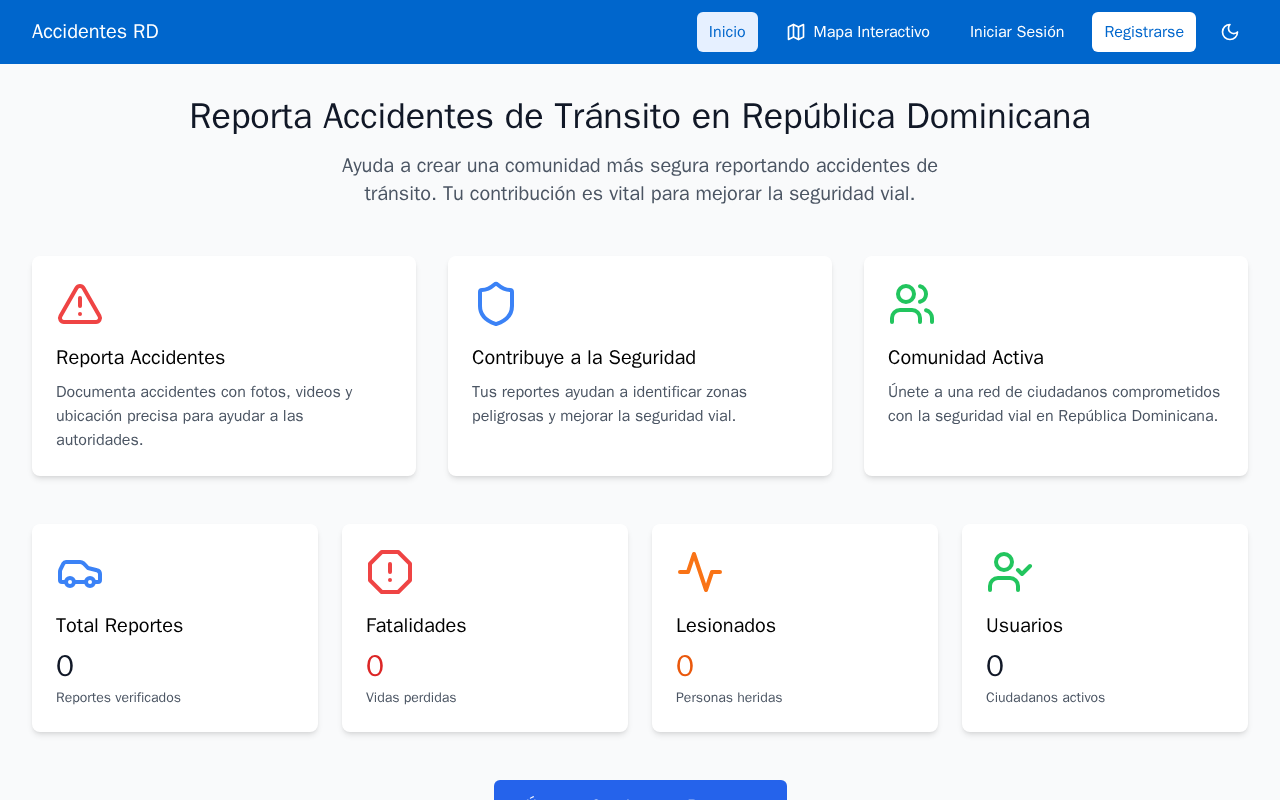Open the Iniciar Sesión link
The width and height of the screenshot is (1280, 800).
pyautogui.click(x=1017, y=32)
